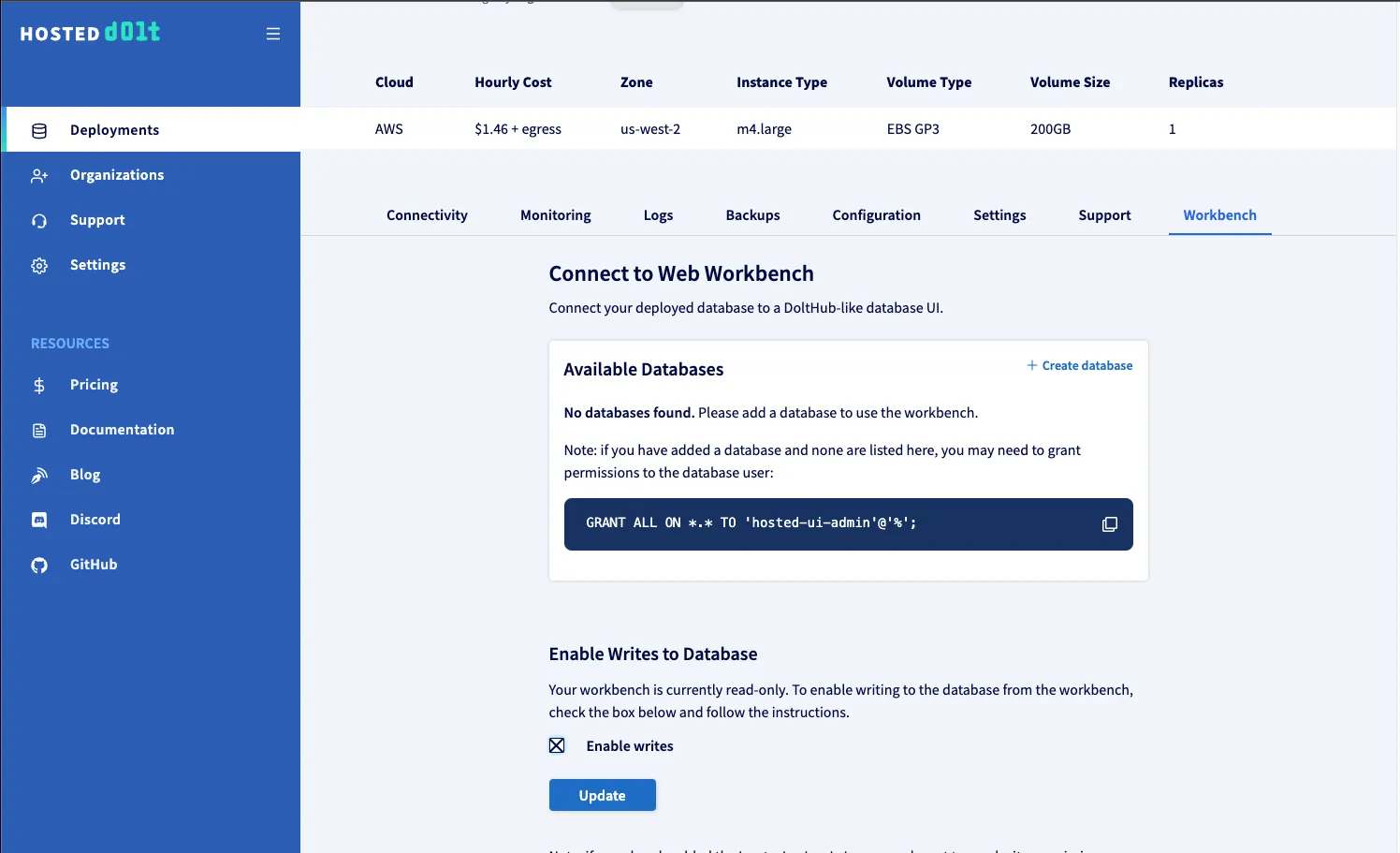1400x853 pixels.
Task: Go to the Configuration tab
Action: (876, 215)
